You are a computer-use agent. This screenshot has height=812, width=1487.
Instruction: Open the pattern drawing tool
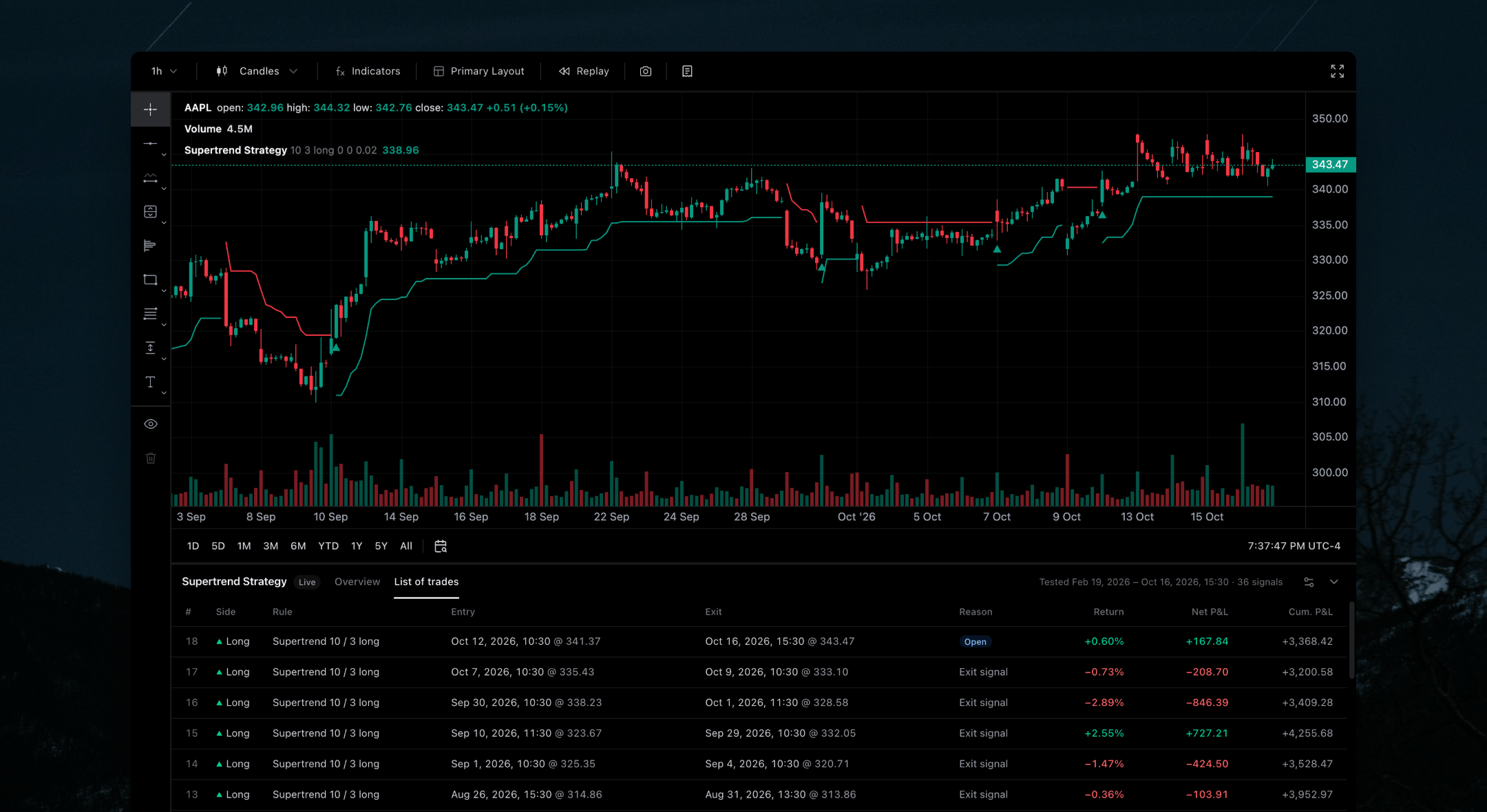[x=150, y=178]
